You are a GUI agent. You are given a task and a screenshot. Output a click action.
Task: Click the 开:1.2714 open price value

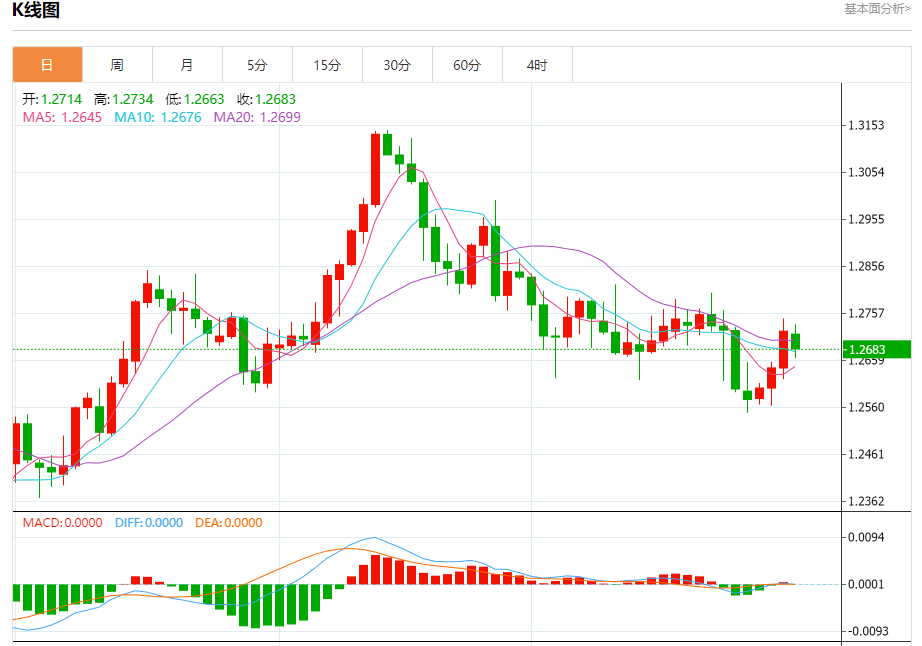click(x=52, y=99)
